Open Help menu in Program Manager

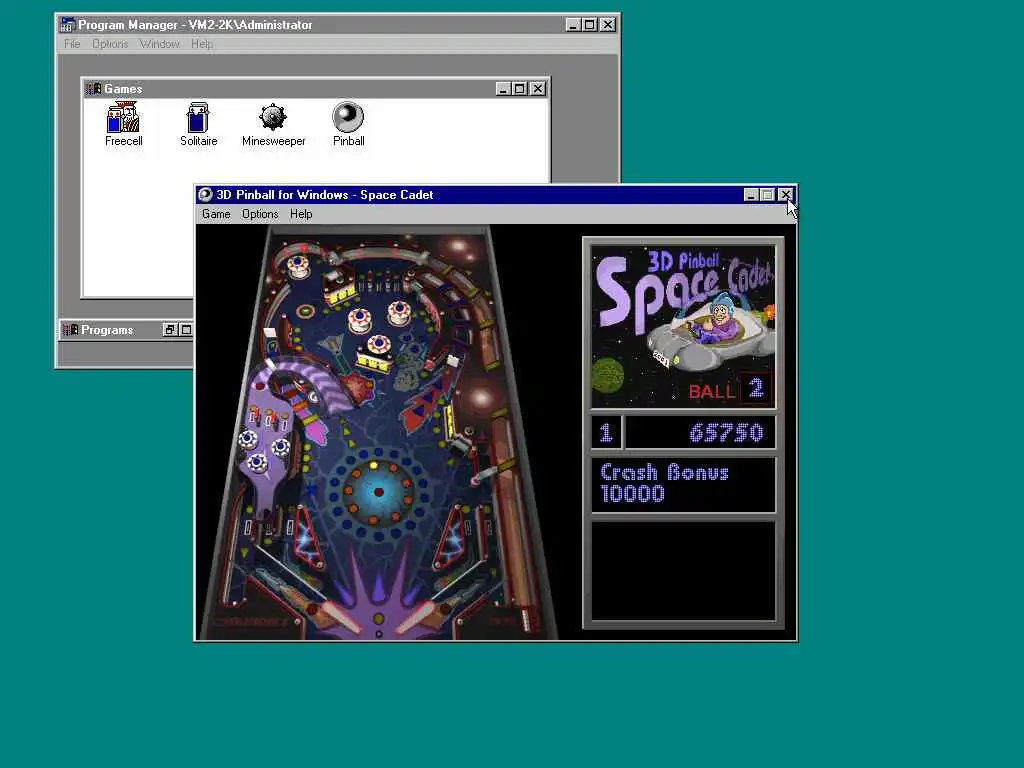pos(202,44)
